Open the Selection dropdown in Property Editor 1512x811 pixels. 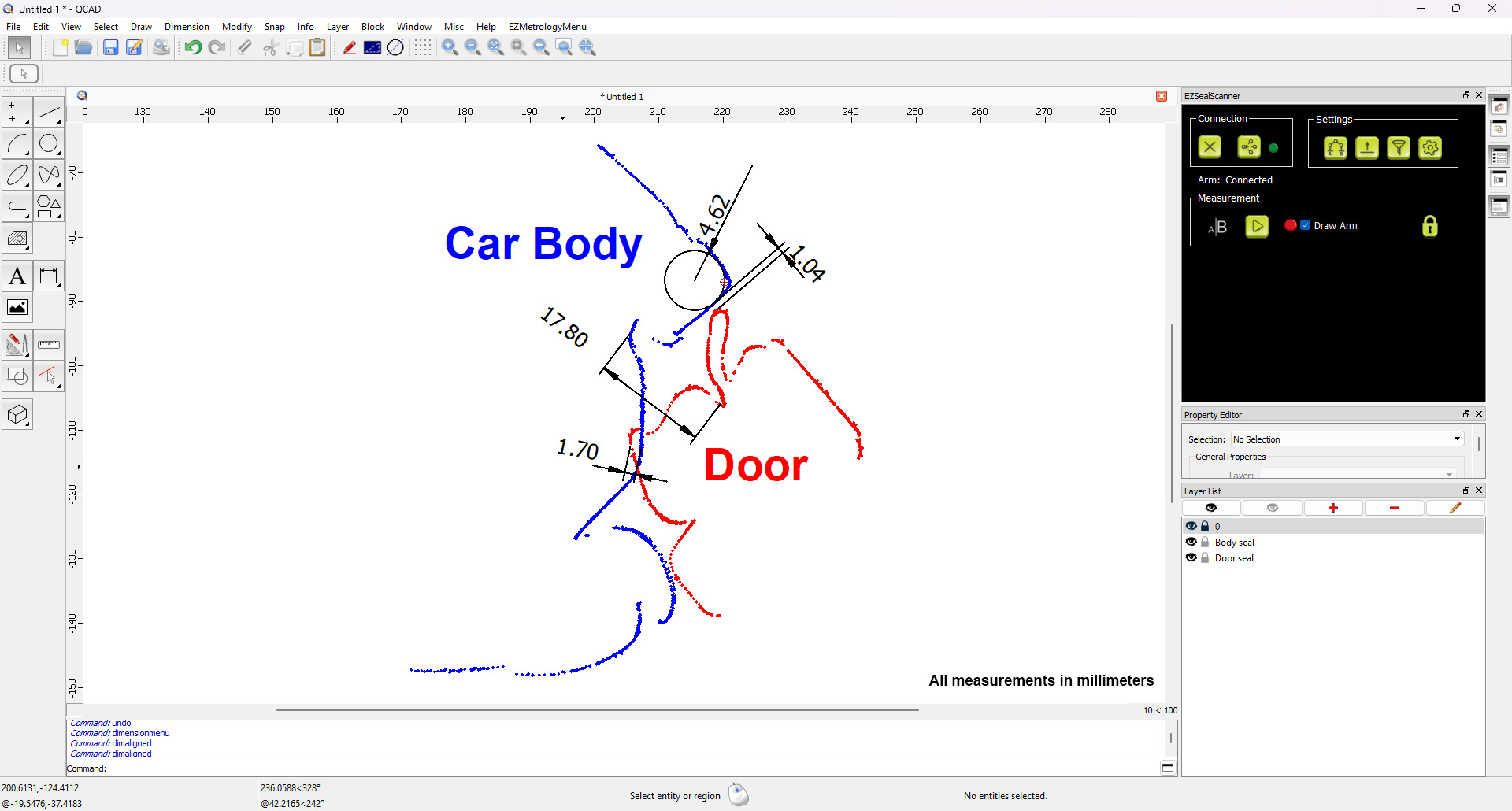(x=1458, y=439)
